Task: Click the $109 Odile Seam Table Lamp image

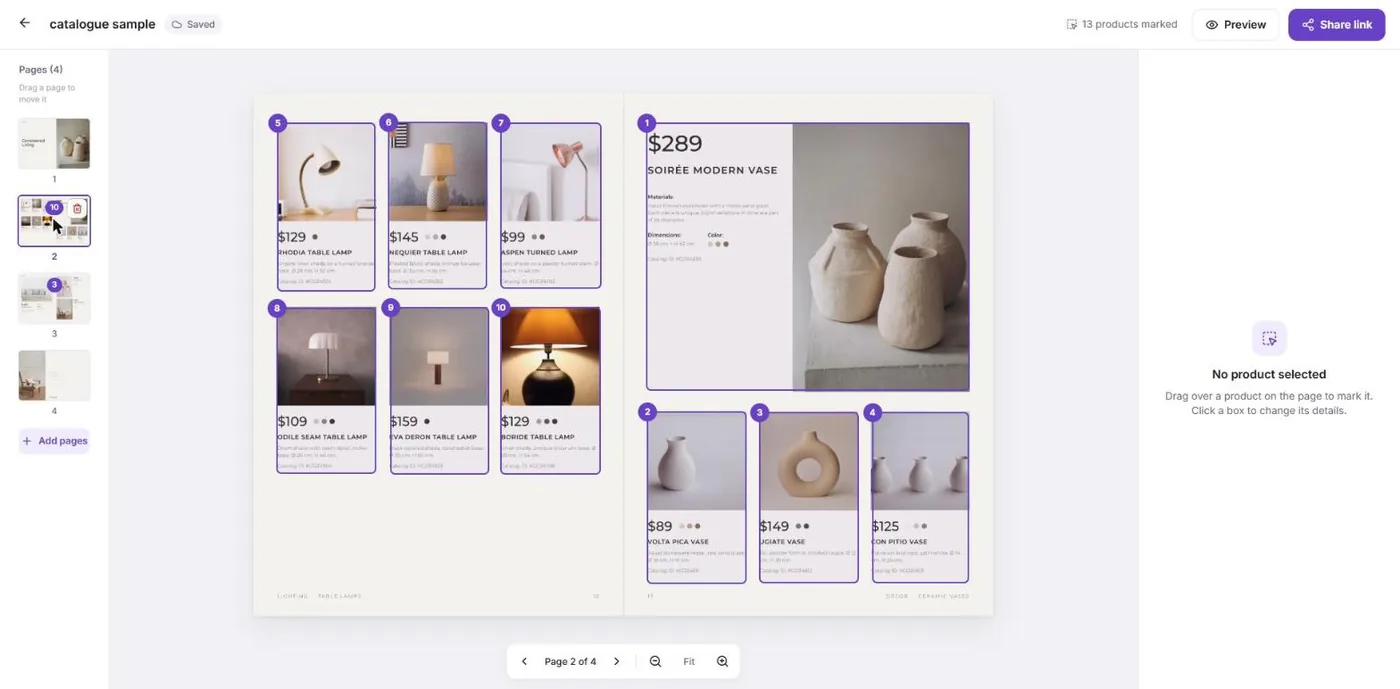Action: pyautogui.click(x=326, y=357)
